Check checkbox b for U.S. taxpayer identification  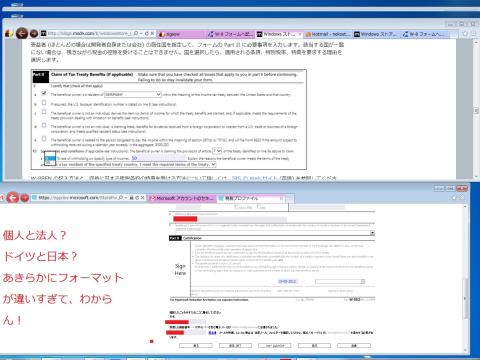[x=44, y=103]
